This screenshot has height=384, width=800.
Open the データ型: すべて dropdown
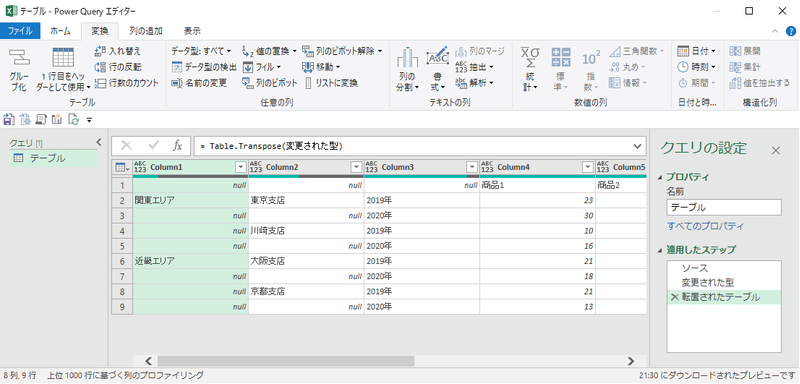coord(201,51)
